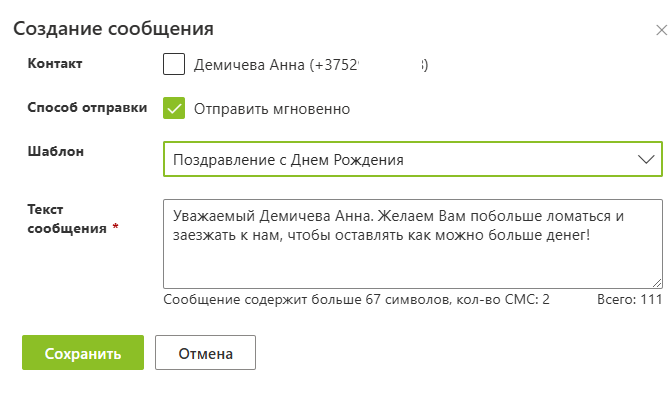
Task: Save the message with Сохранить
Action: coord(83,353)
